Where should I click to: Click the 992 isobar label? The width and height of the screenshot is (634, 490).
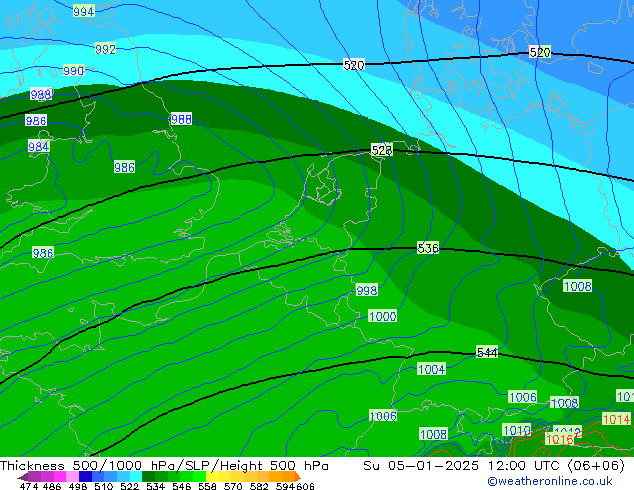(106, 49)
